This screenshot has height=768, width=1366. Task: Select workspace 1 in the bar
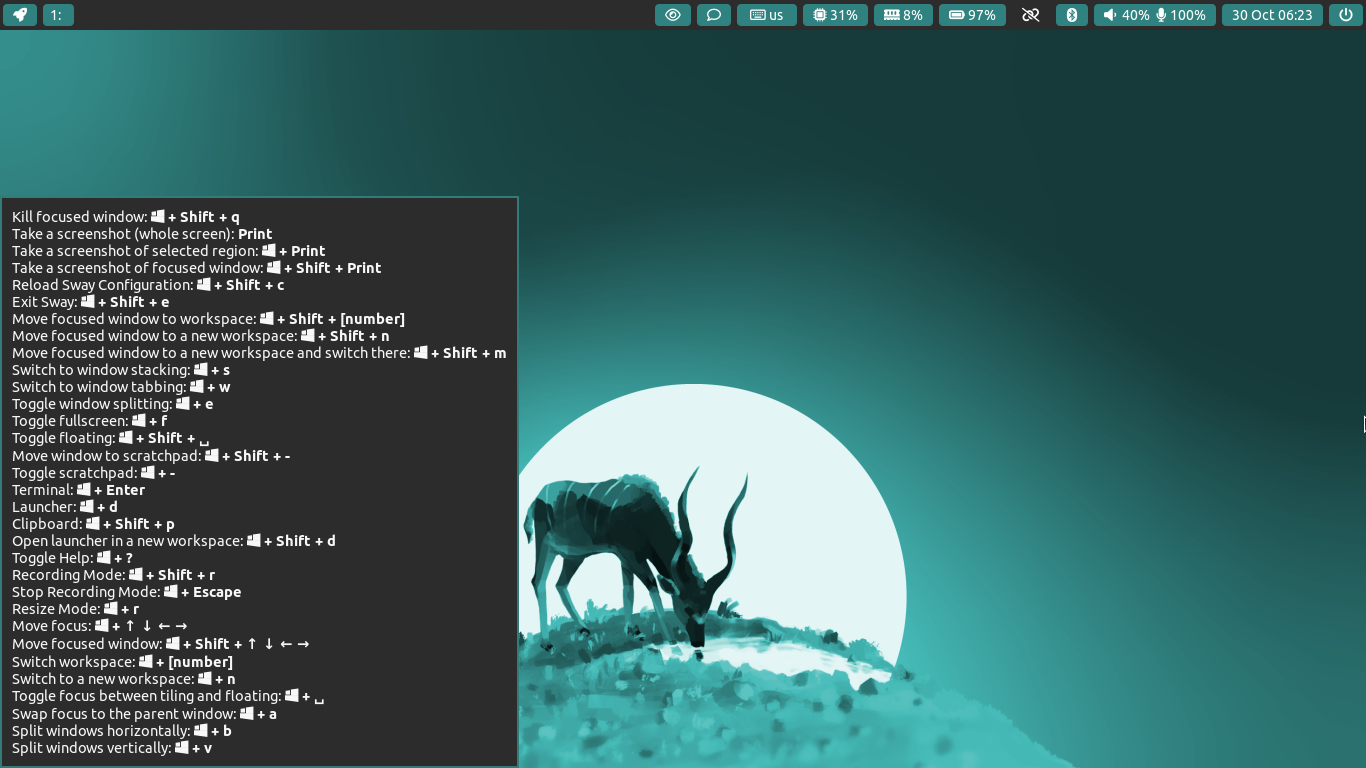click(x=58, y=15)
